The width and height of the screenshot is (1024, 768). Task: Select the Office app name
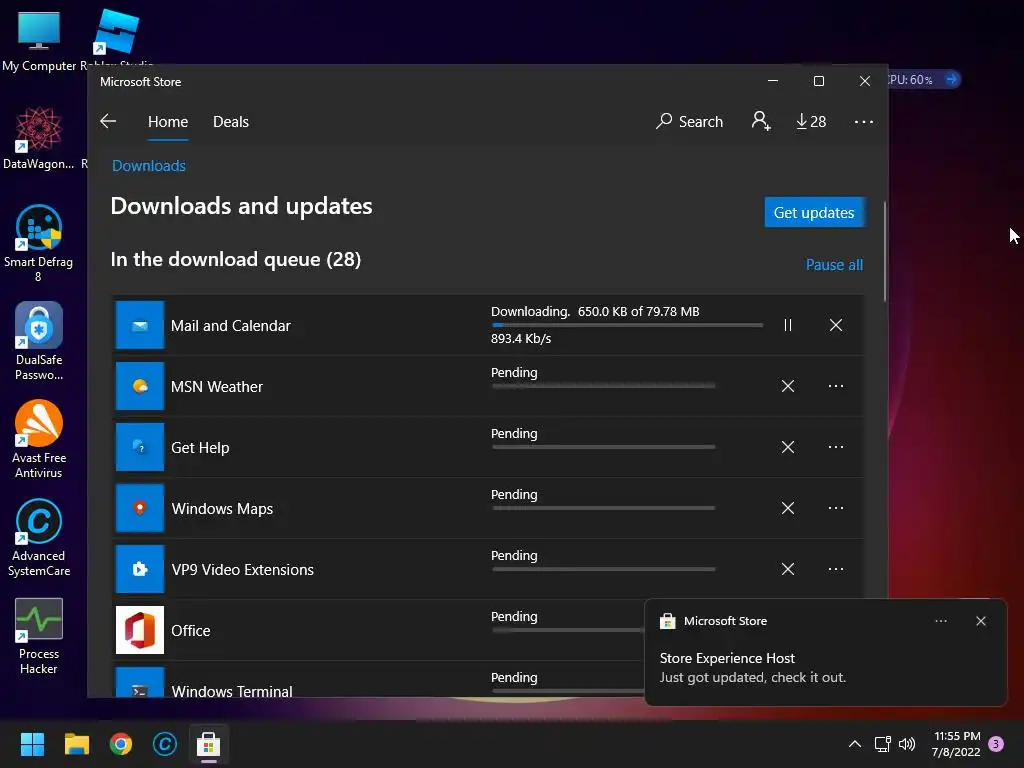(x=191, y=631)
